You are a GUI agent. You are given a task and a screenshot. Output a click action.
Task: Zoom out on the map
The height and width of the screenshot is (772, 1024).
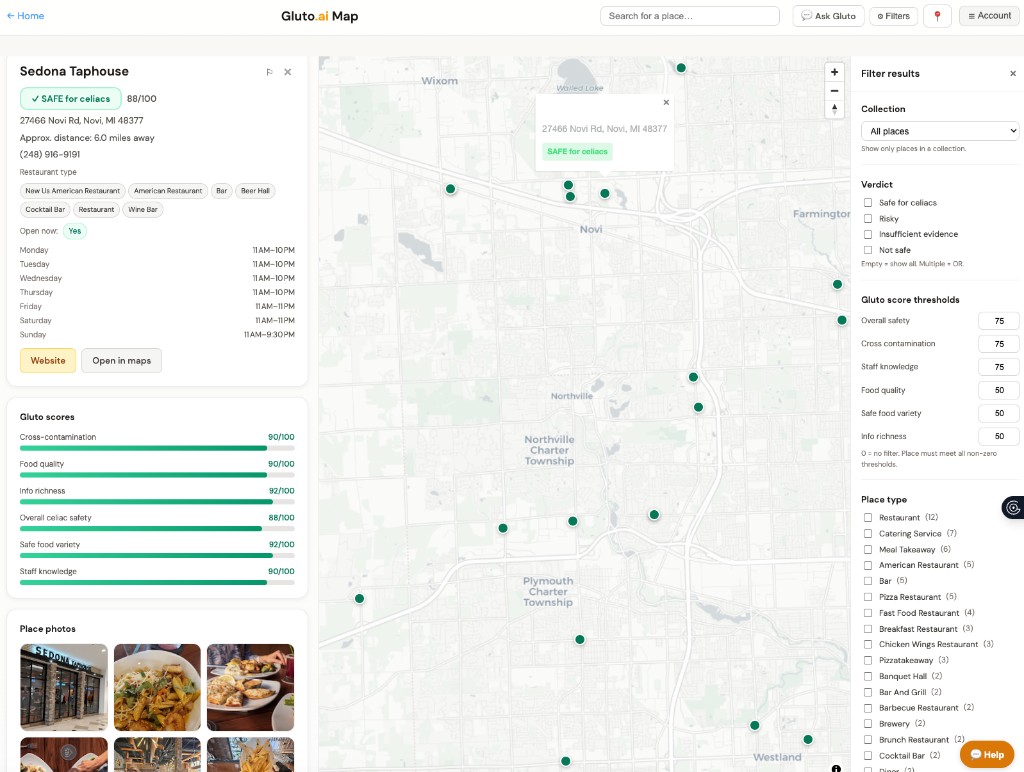click(834, 91)
